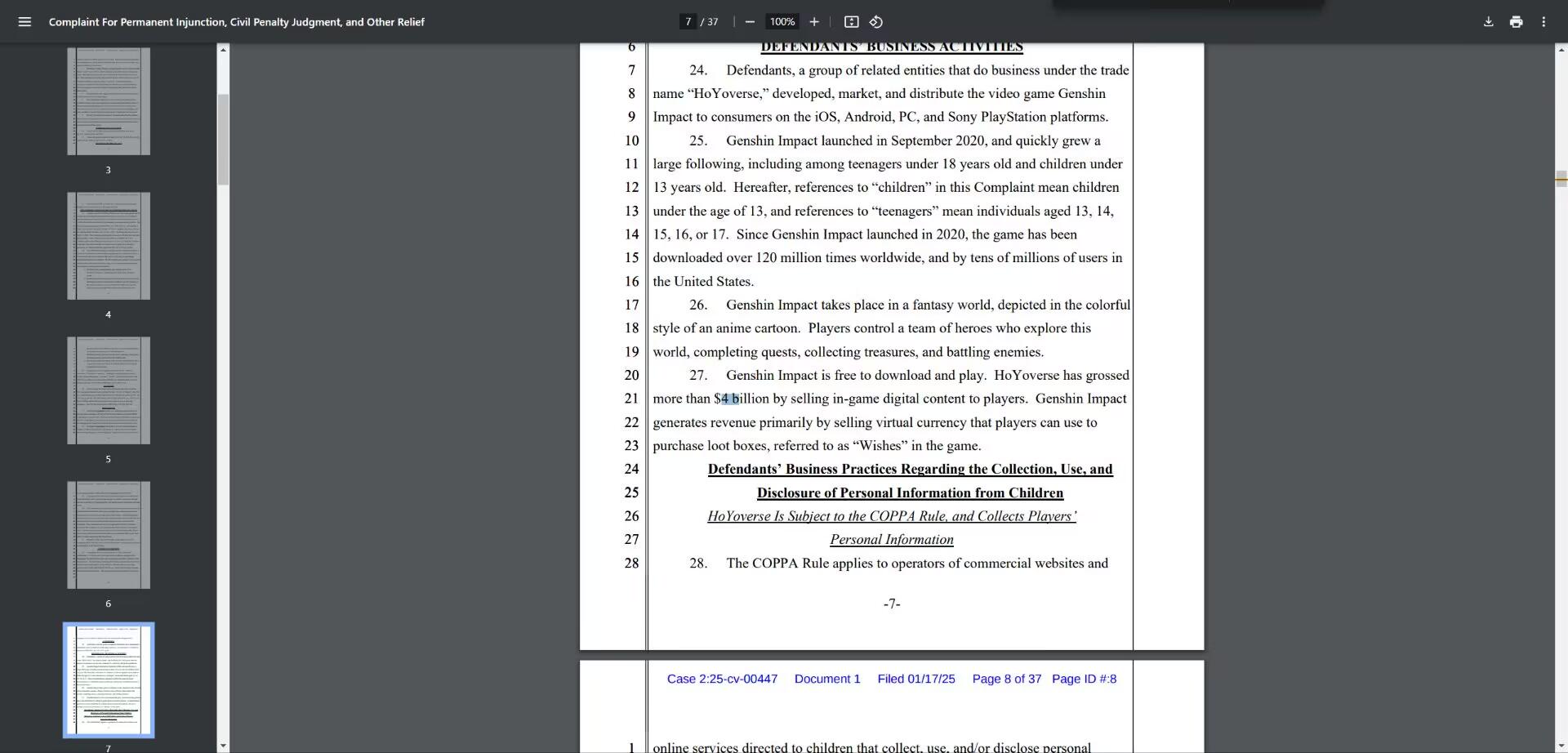Click paragraph number "27."
1568x753 pixels.
(698, 376)
